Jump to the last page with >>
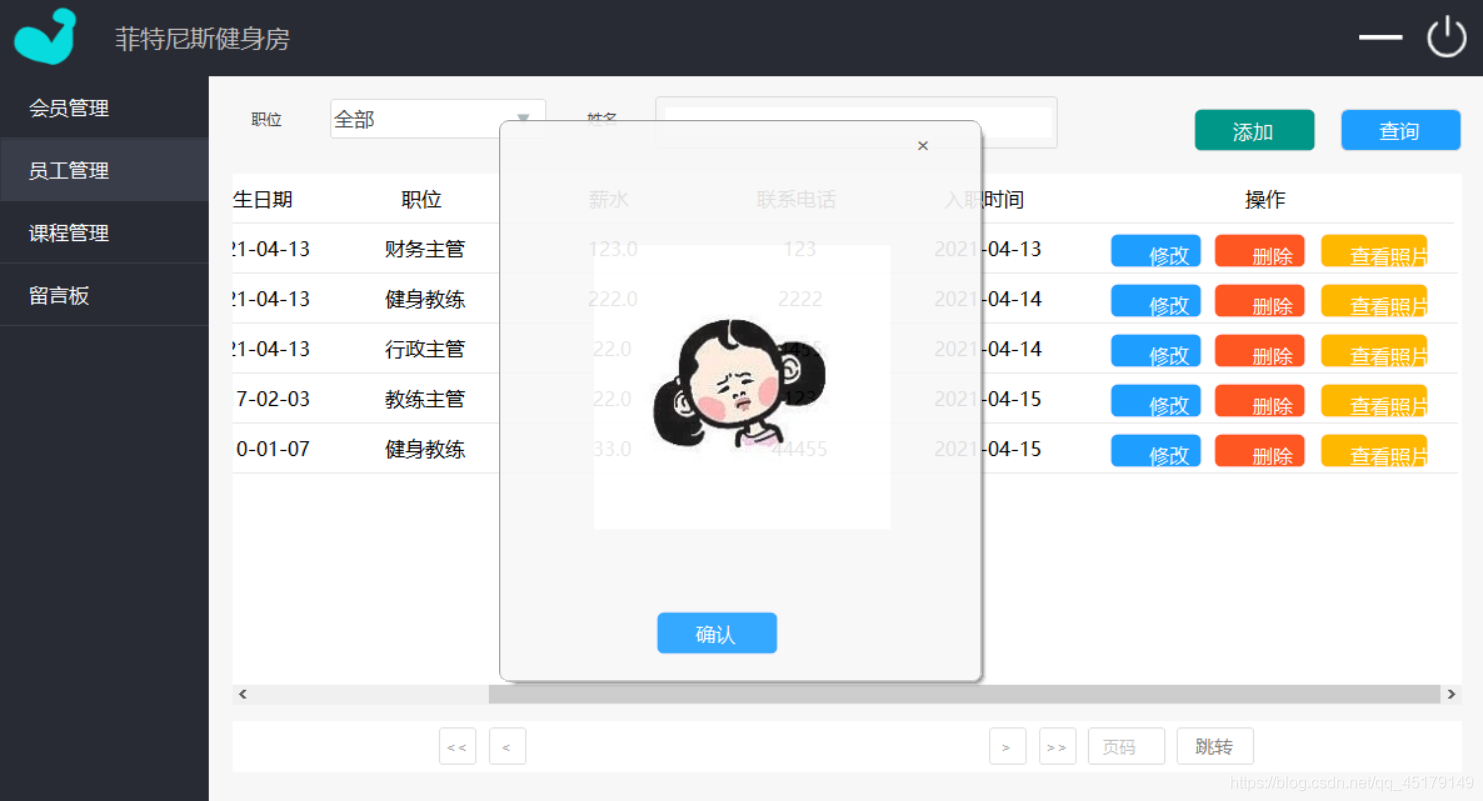 [1057, 747]
